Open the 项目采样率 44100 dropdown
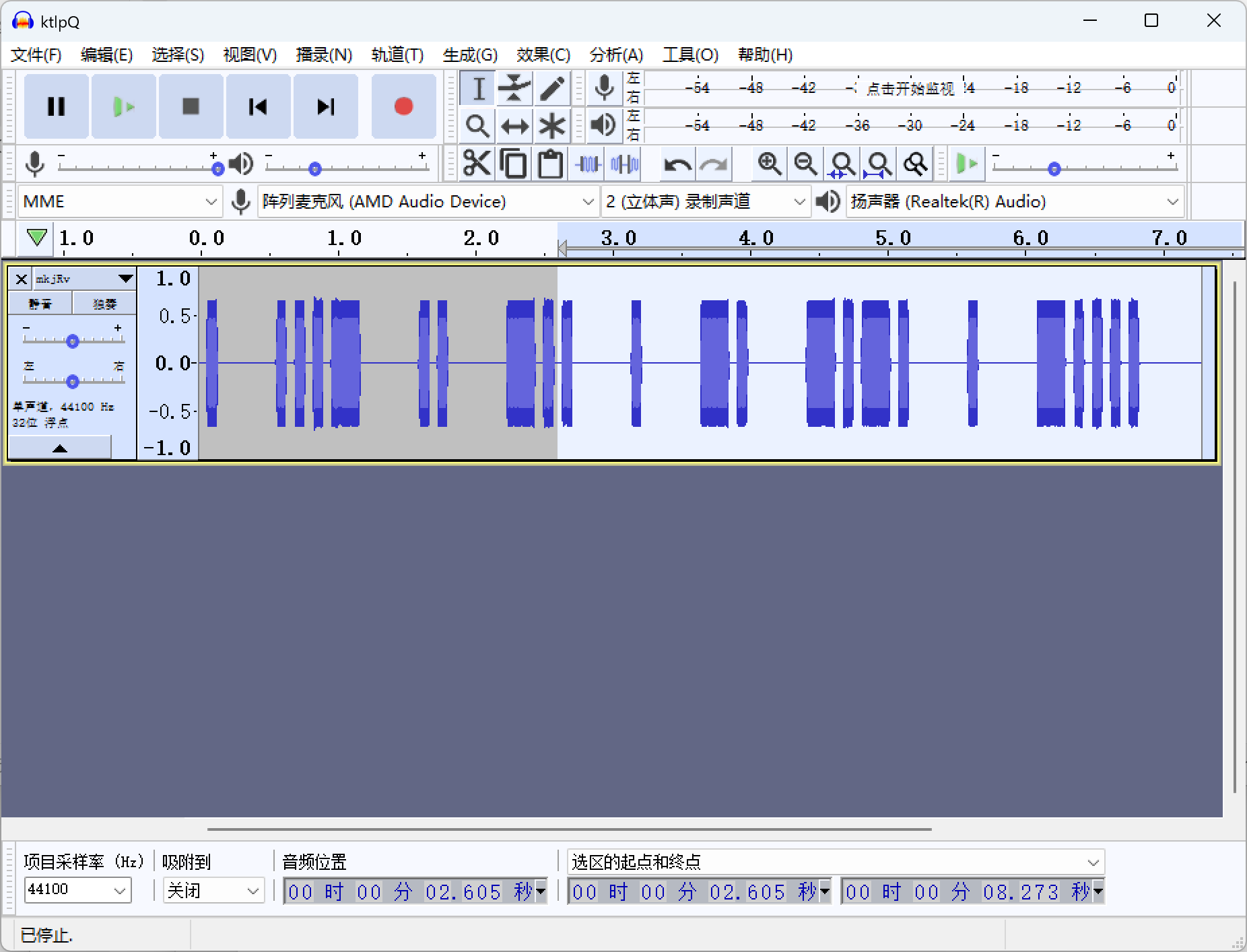This screenshot has height=952, width=1247. point(77,890)
